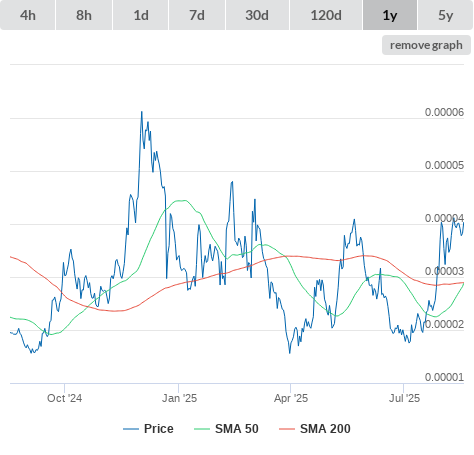Show the 5y price history
Viewport: 474px width, 455px height.
(446, 15)
